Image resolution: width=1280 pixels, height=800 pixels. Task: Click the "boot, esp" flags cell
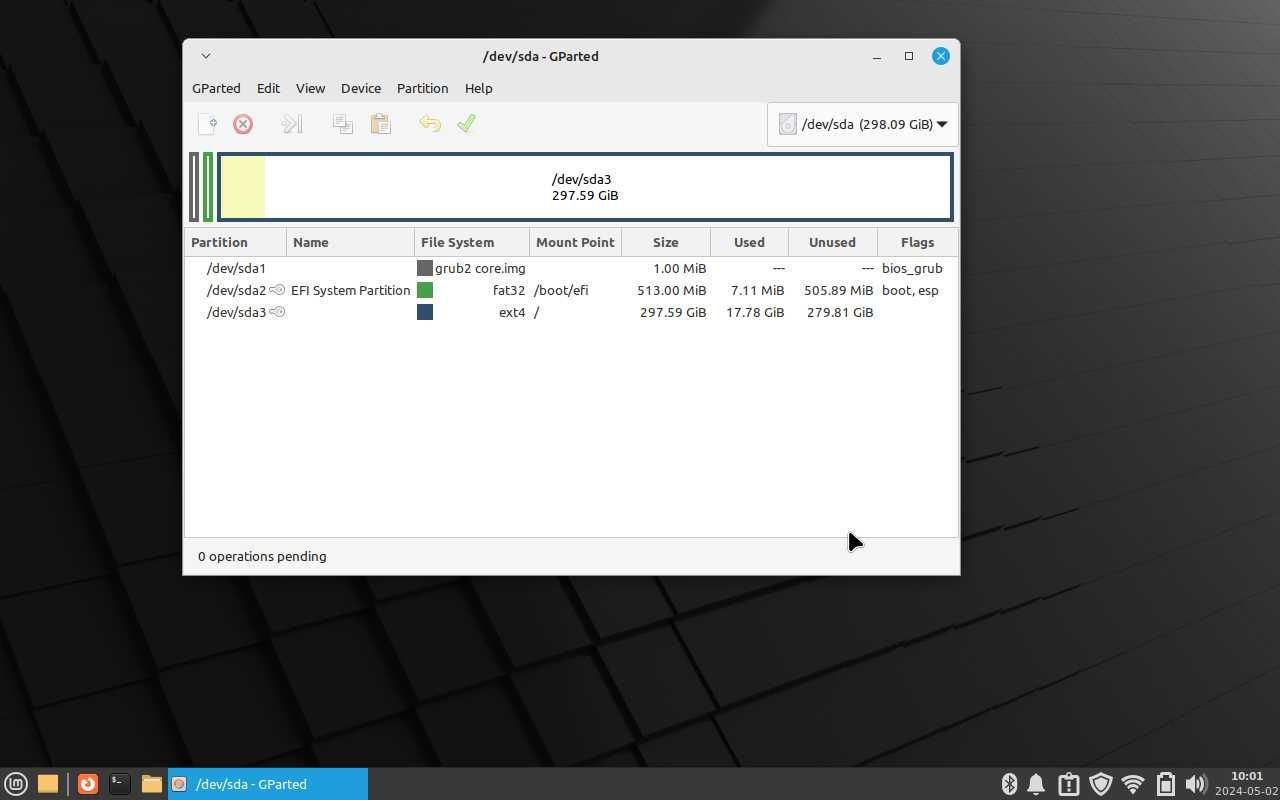(910, 290)
